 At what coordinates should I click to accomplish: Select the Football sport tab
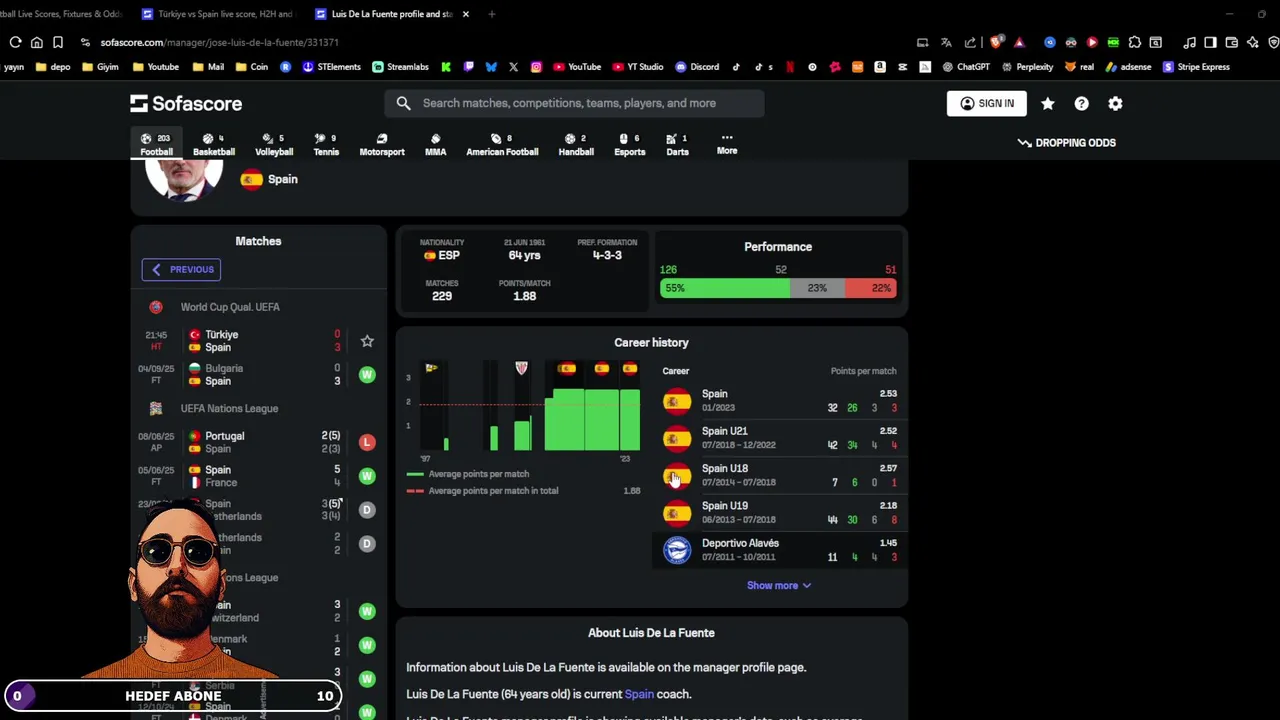pos(156,145)
